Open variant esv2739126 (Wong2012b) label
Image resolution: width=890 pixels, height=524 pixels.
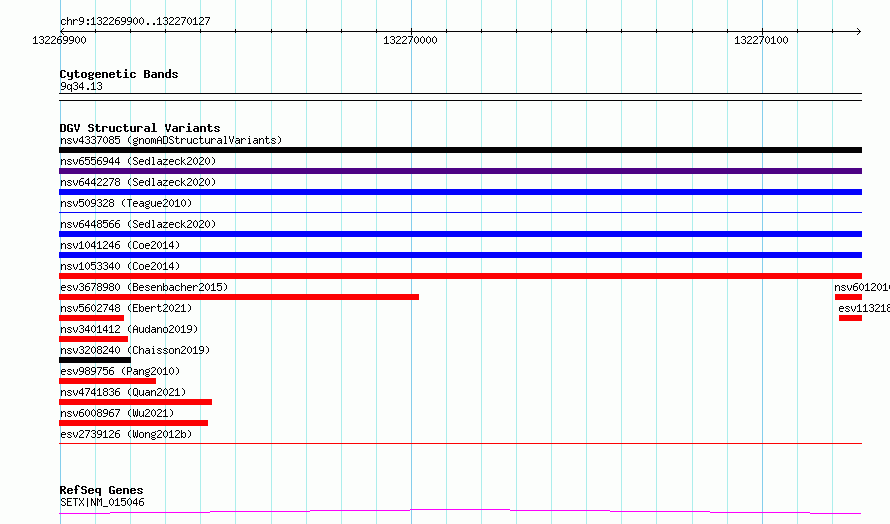pos(126,434)
